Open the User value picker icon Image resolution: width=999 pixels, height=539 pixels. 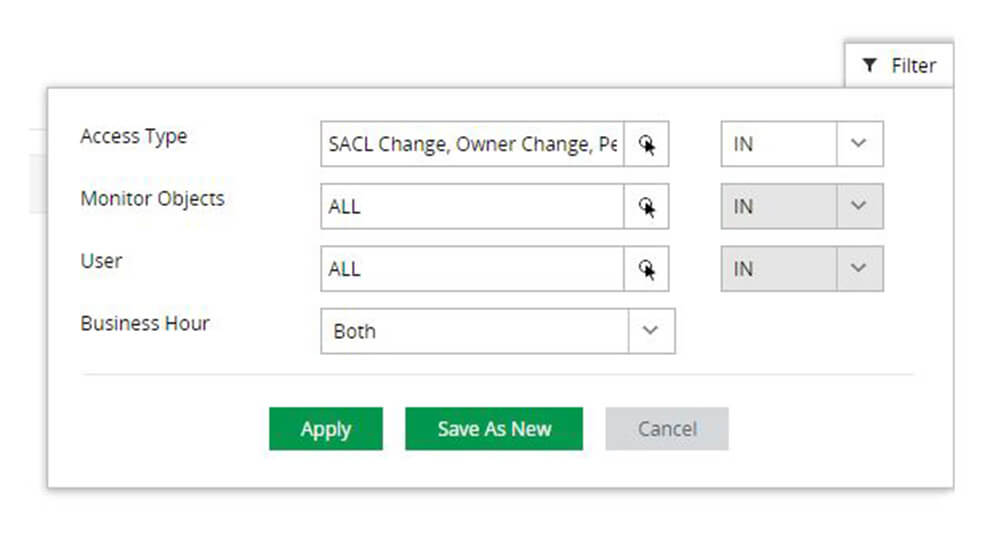647,269
